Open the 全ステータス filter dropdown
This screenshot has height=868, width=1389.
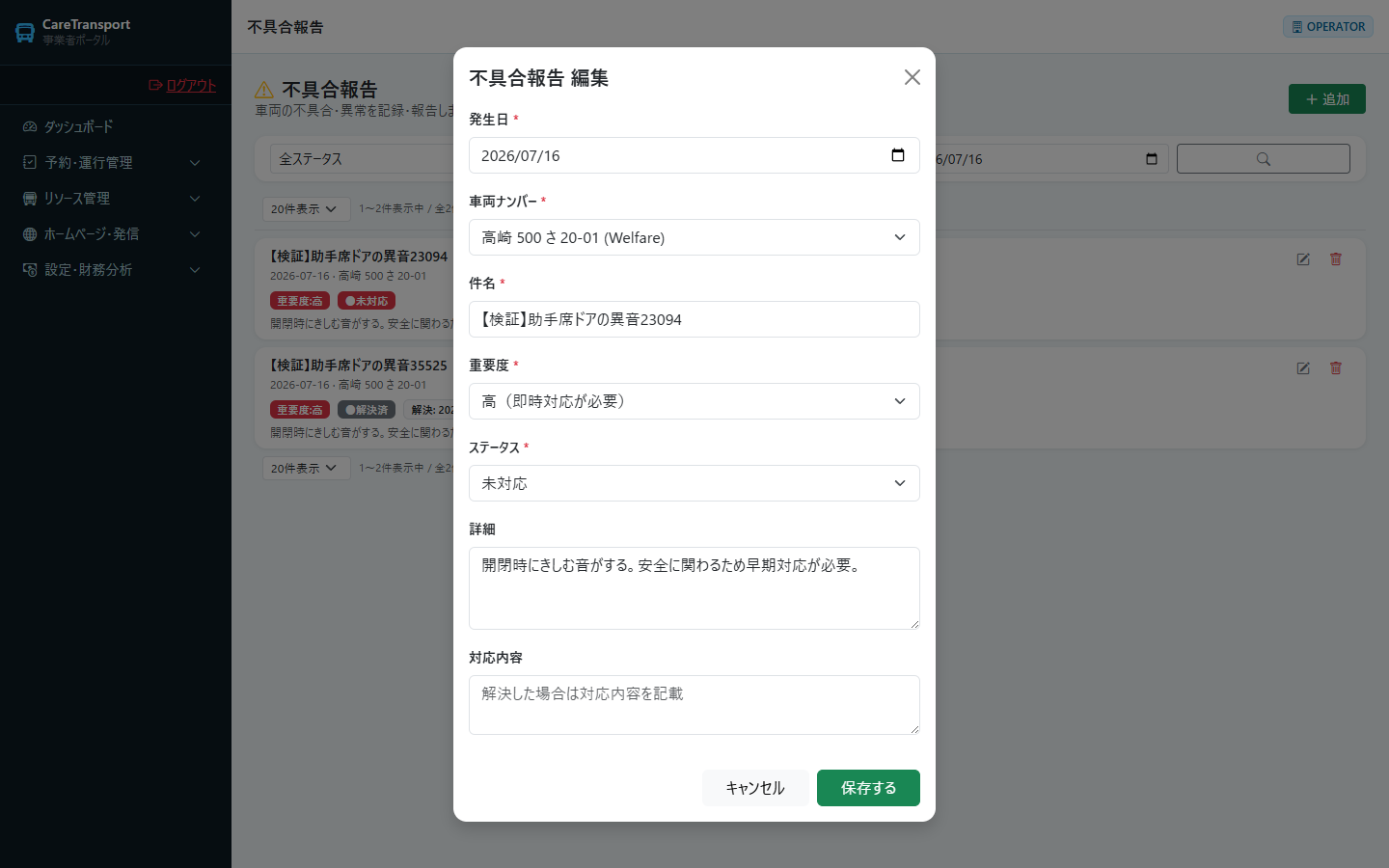coord(364,159)
